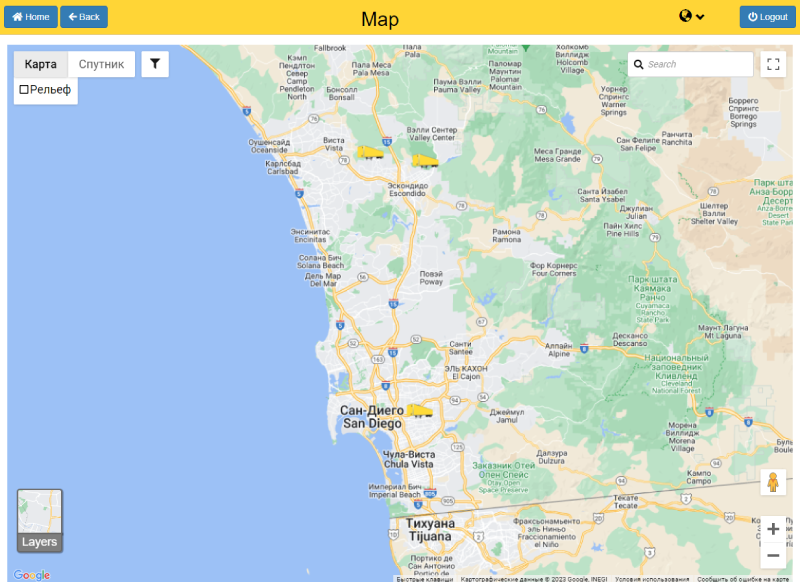Image resolution: width=800 pixels, height=582 pixels.
Task: Open the Layers thumbnail
Action: pos(40,521)
